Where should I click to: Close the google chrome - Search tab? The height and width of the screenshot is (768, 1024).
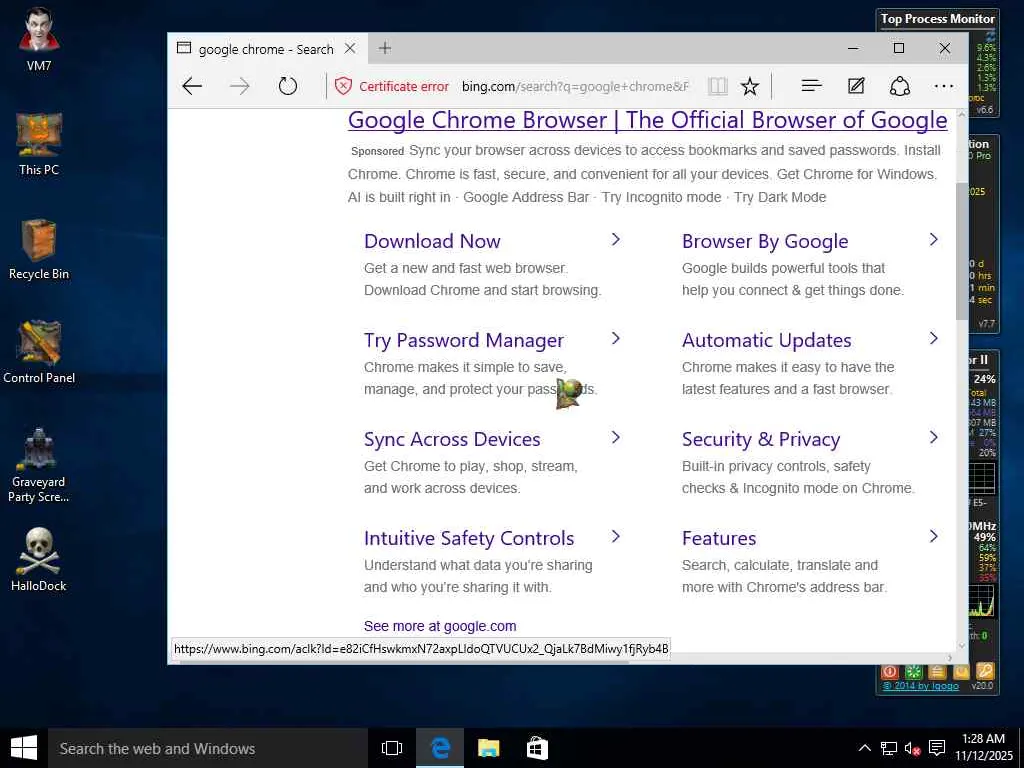point(350,48)
